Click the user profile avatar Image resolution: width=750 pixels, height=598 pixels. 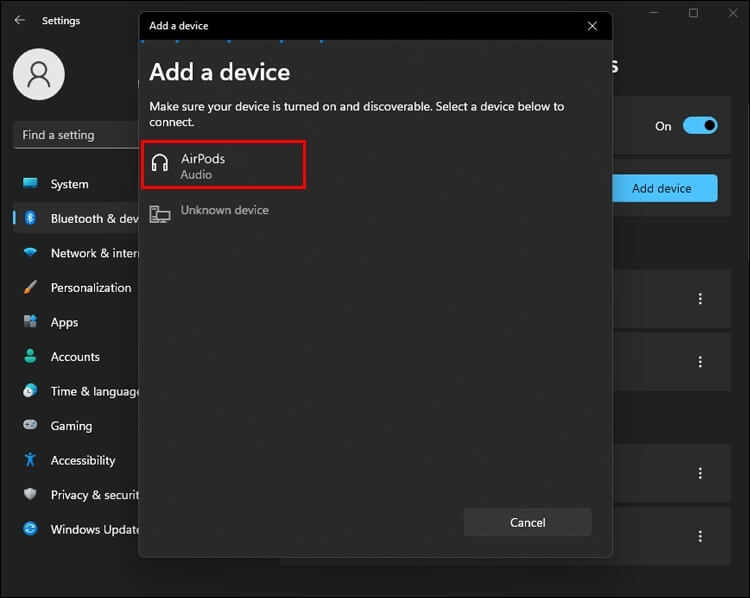click(39, 75)
